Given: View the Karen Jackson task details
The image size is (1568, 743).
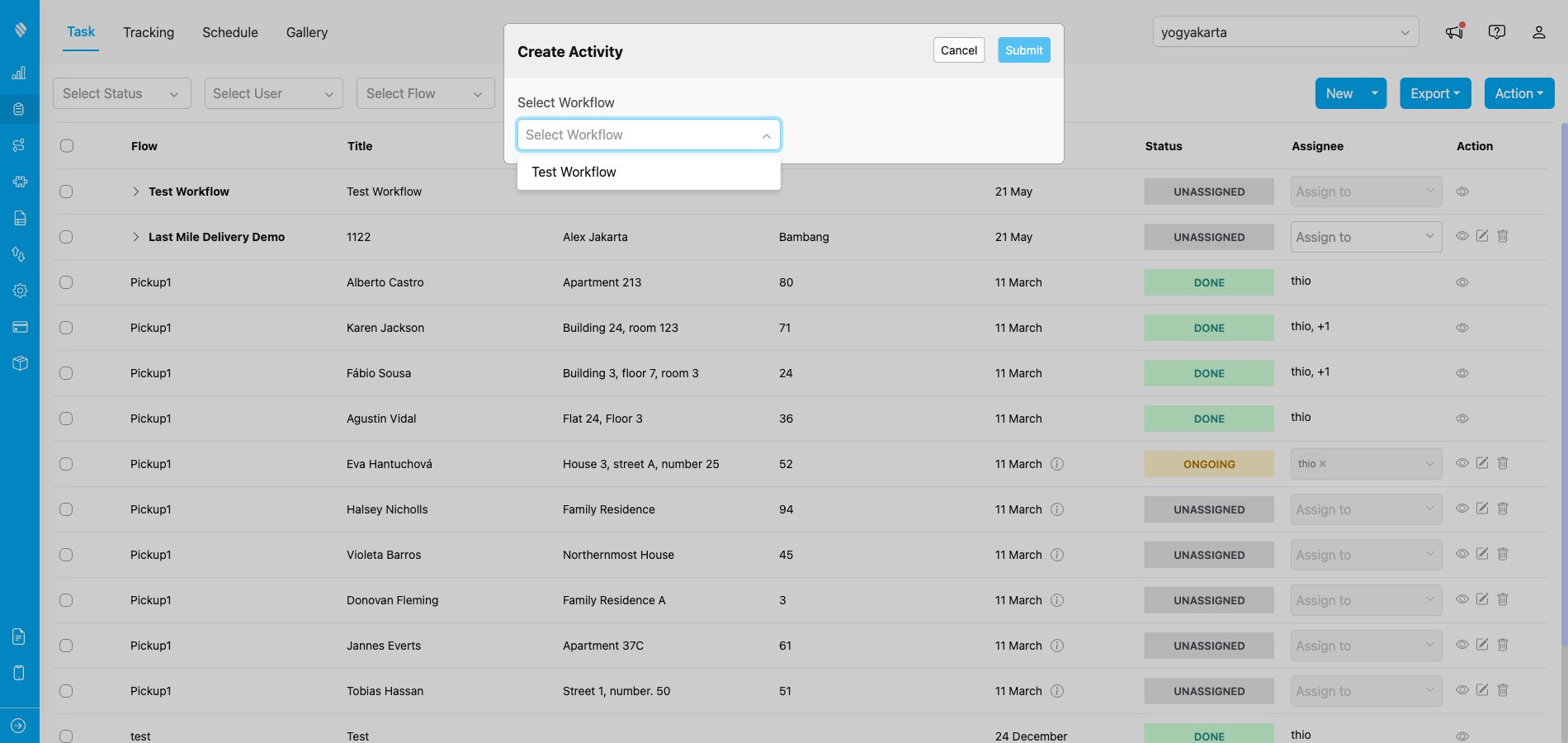Looking at the screenshot, I should click(x=1462, y=328).
